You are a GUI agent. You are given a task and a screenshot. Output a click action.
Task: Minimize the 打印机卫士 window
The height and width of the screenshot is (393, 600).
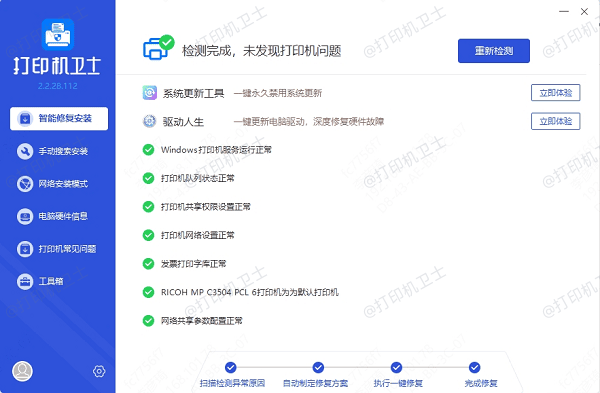[x=564, y=11]
